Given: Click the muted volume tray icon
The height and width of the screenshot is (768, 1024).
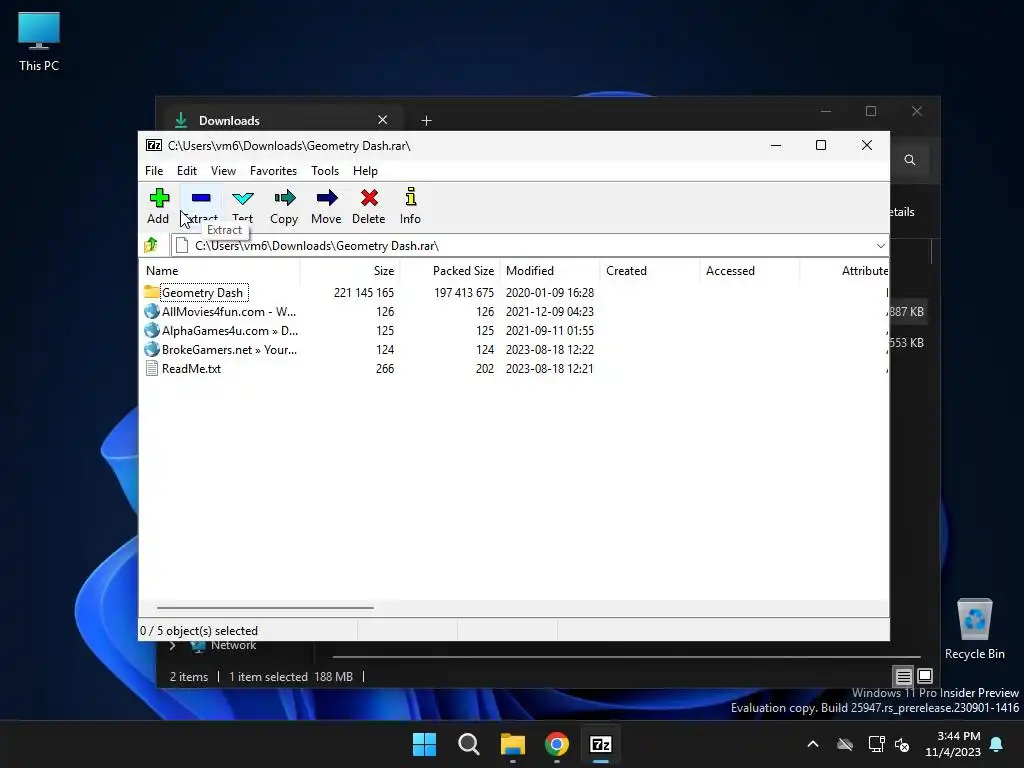Looking at the screenshot, I should [x=903, y=744].
